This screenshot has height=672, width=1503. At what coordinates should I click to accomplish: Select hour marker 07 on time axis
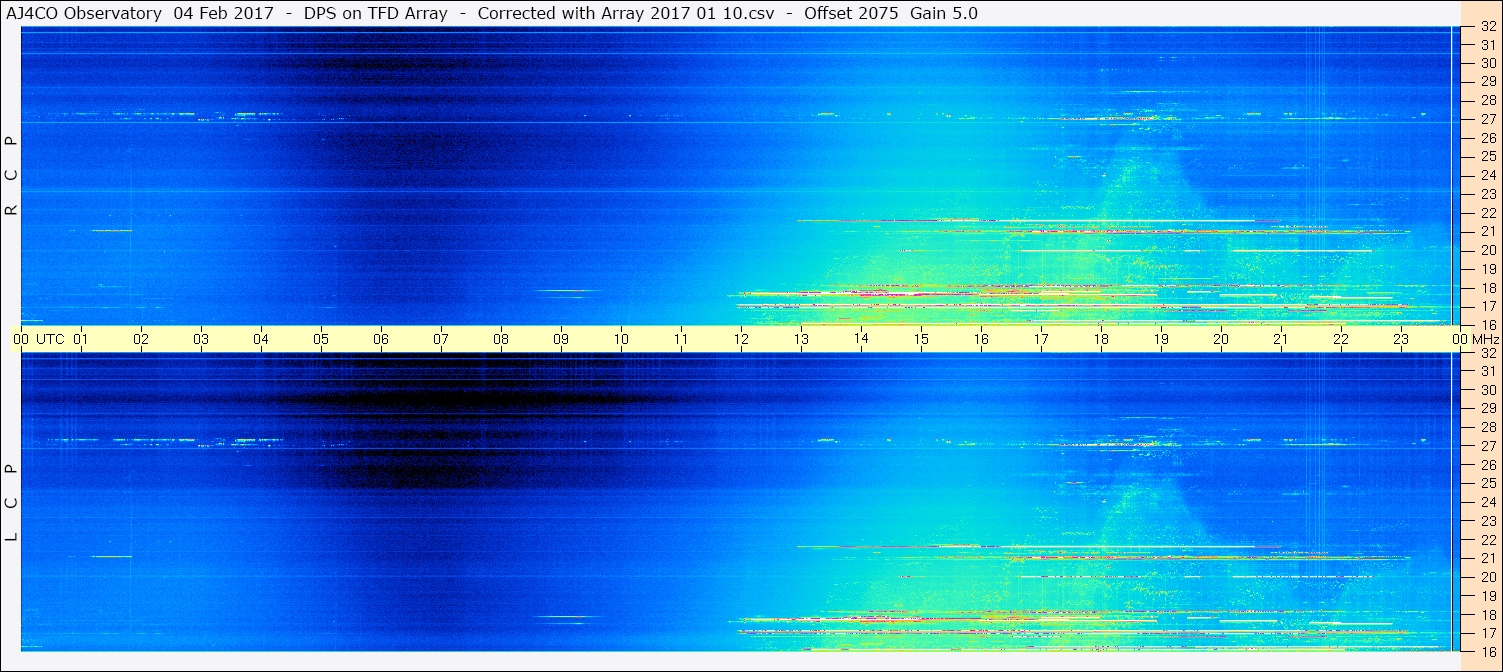(441, 339)
